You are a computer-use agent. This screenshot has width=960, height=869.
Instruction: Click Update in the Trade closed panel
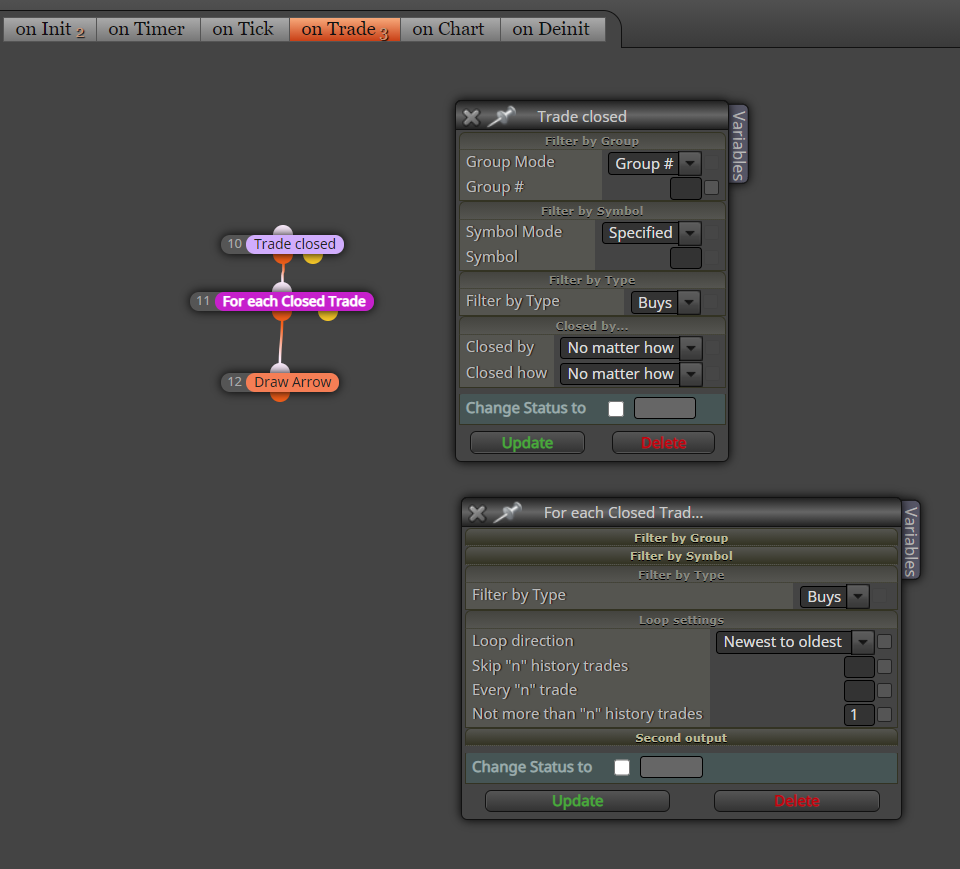click(x=527, y=443)
